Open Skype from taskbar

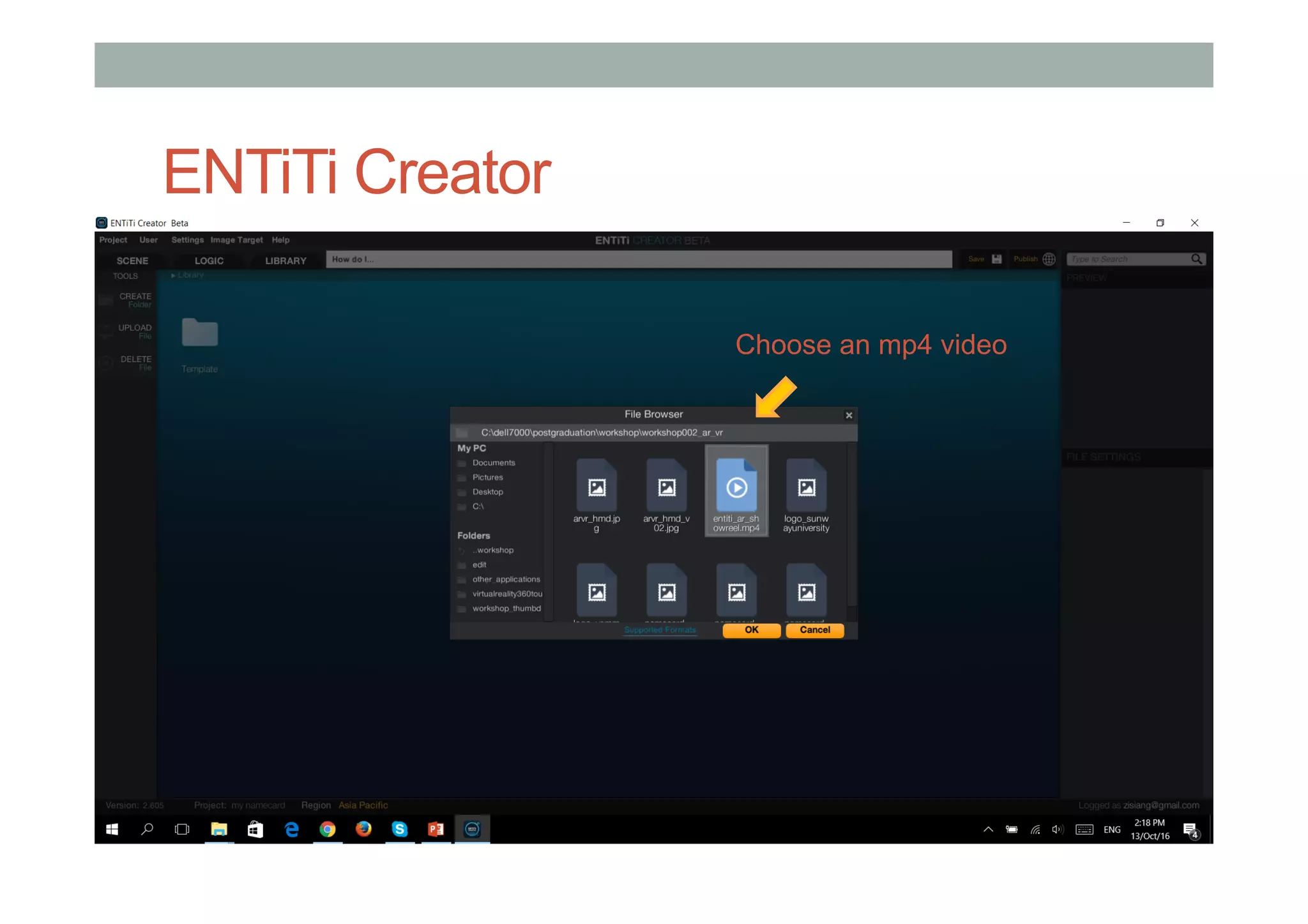(x=400, y=829)
